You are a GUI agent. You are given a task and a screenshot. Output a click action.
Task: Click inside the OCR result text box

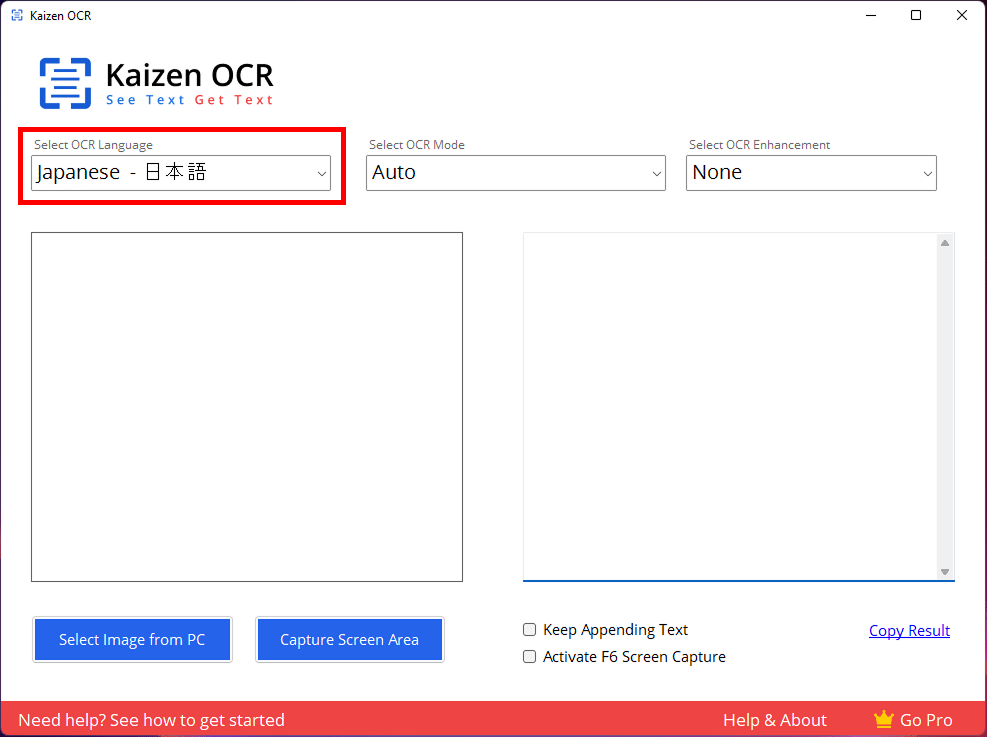(730, 405)
